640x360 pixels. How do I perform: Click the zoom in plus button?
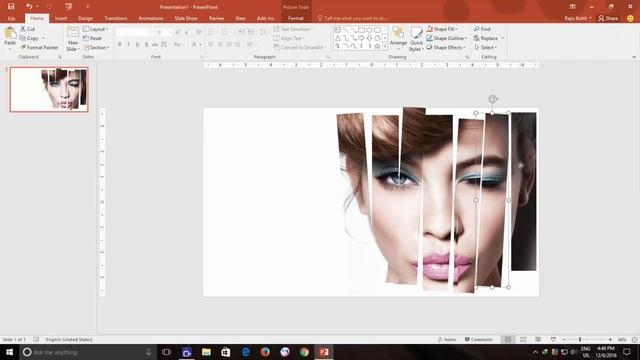tap(610, 340)
